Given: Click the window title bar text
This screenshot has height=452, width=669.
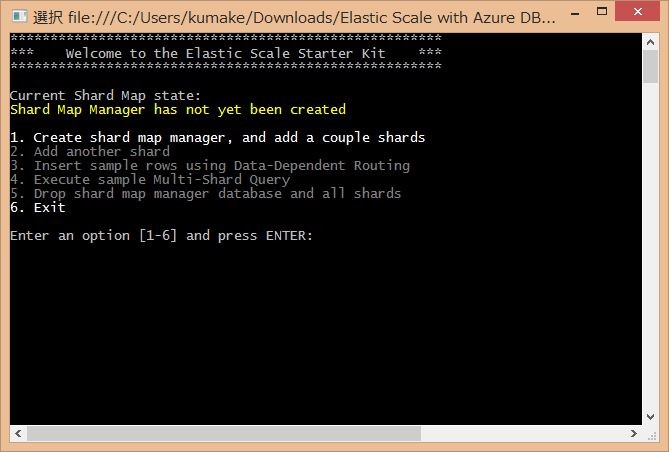Looking at the screenshot, I should [x=294, y=17].
